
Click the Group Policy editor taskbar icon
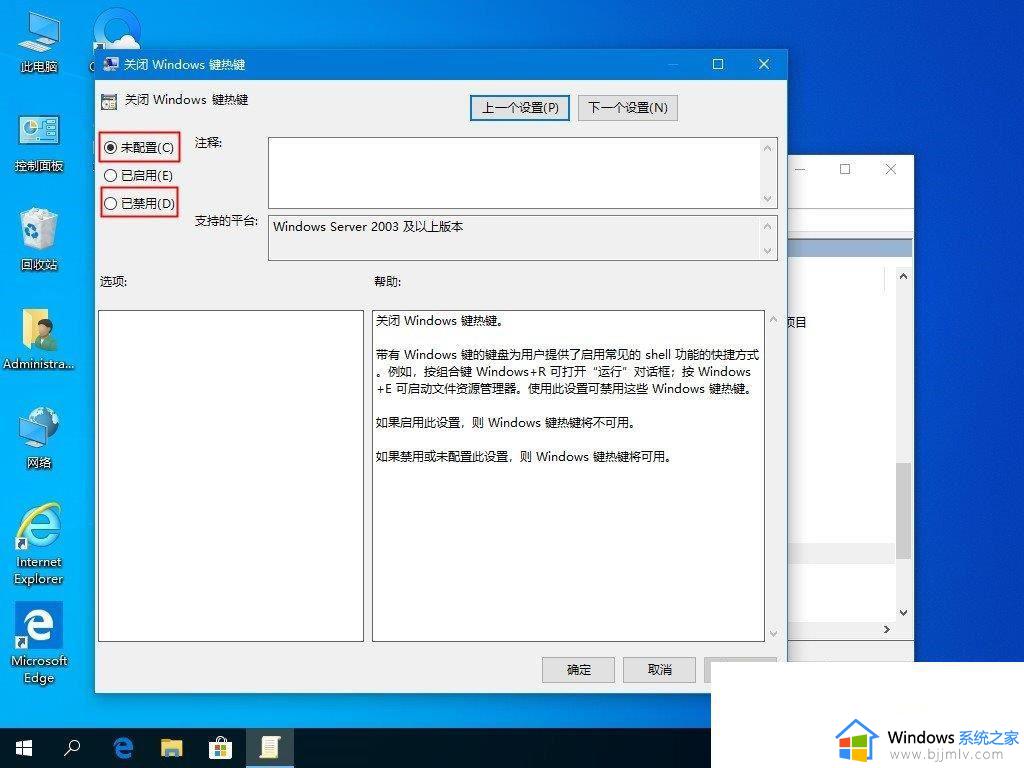tap(270, 748)
